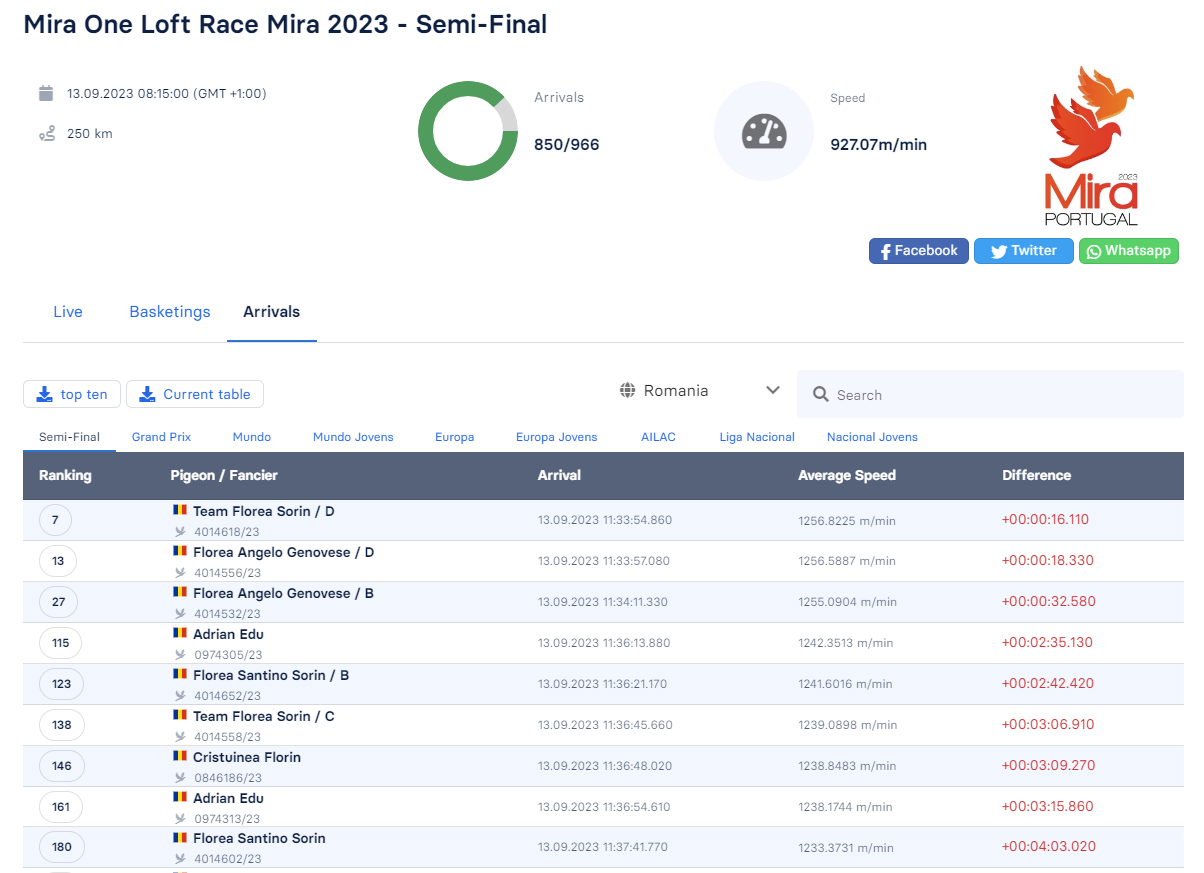This screenshot has height=873, width=1204.
Task: Open the Grand Prix sub-tab
Action: 161,437
